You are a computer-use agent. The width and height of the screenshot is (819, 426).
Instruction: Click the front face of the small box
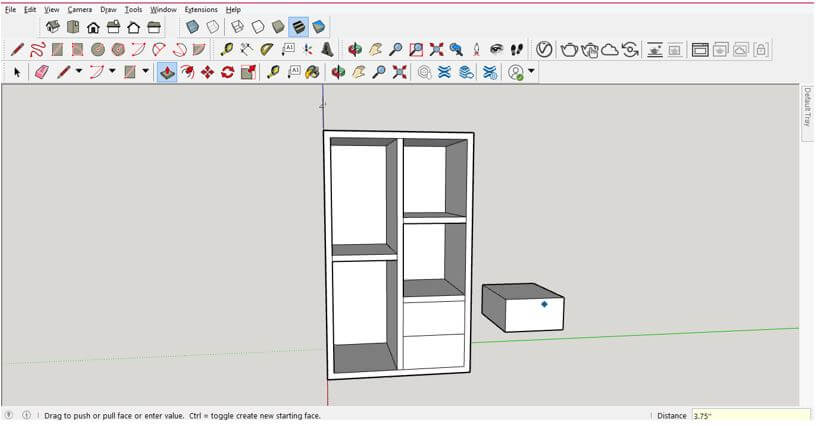535,314
